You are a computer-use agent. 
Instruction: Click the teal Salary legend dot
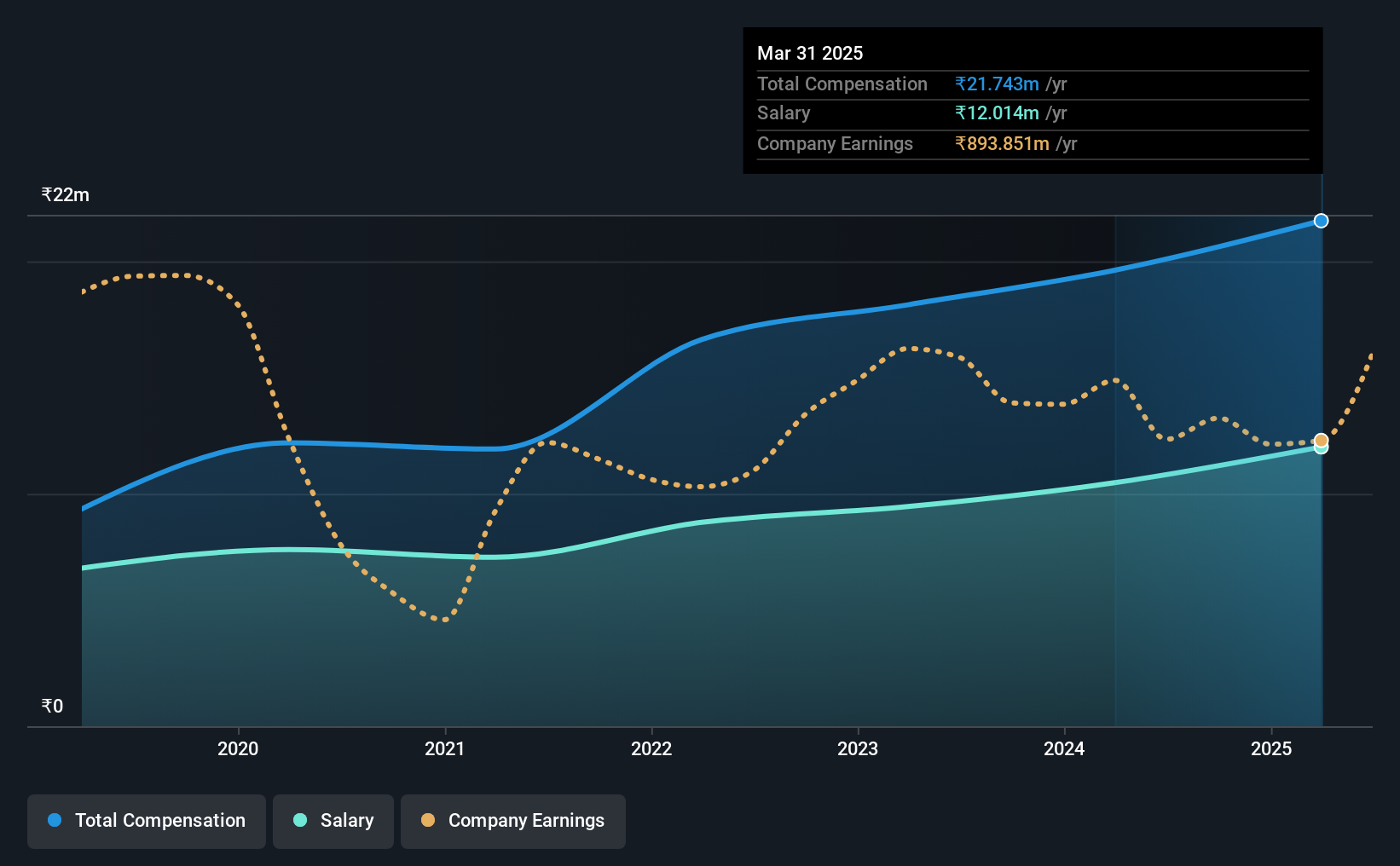click(x=300, y=820)
